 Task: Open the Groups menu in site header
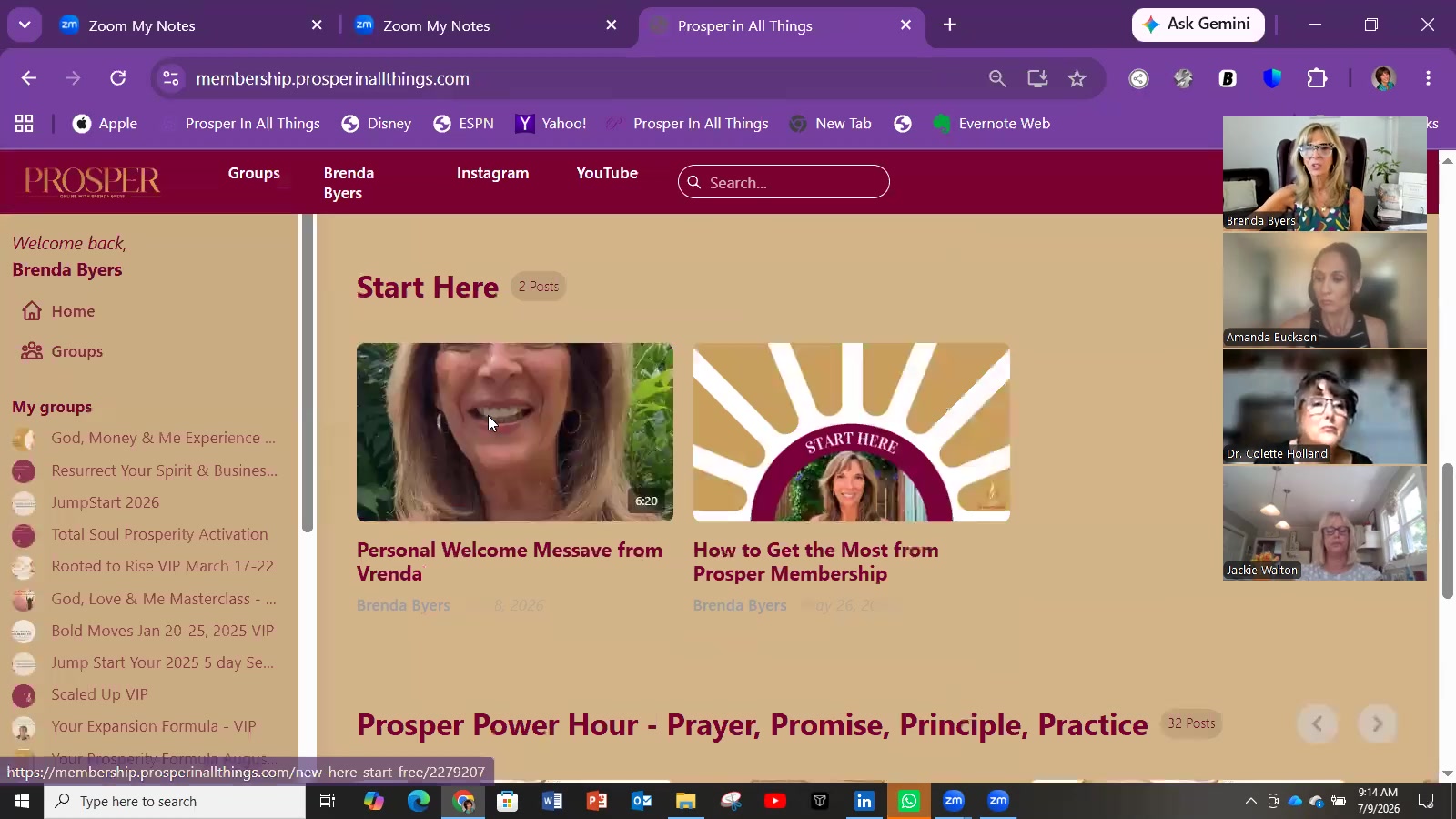[254, 173]
